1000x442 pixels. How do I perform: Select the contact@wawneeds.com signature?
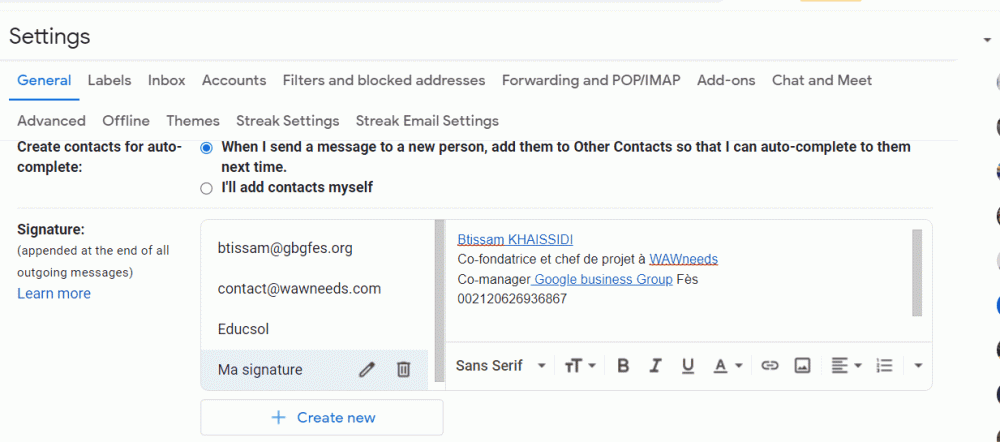(299, 288)
